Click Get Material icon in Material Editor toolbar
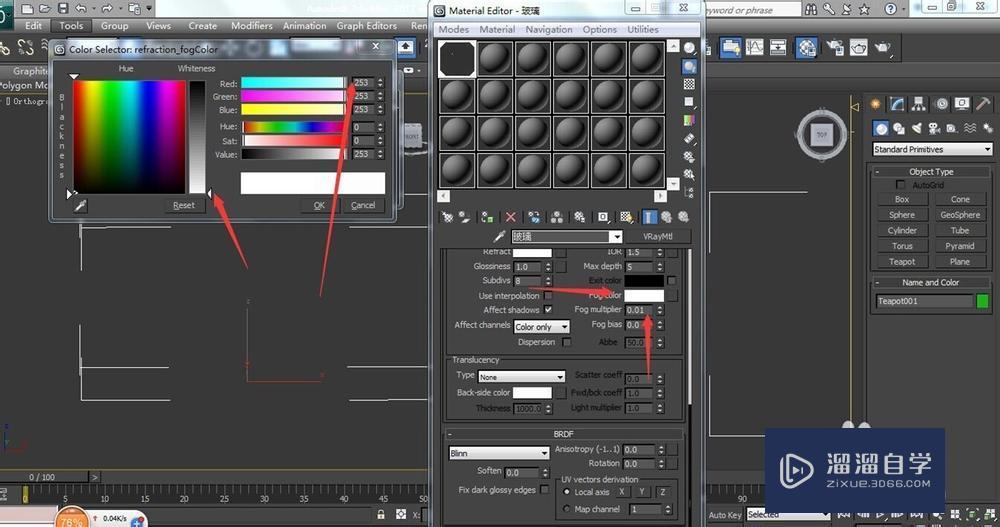 click(x=447, y=218)
